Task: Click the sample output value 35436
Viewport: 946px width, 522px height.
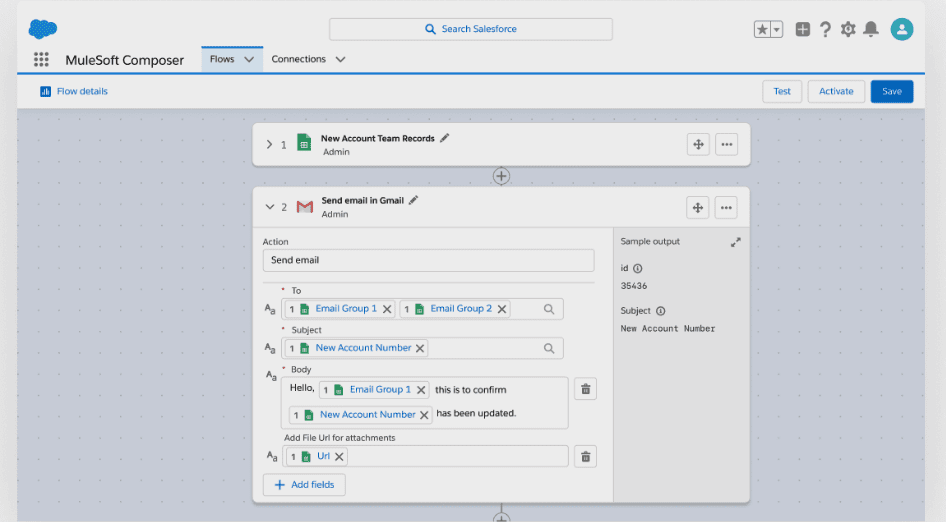Action: (633, 286)
